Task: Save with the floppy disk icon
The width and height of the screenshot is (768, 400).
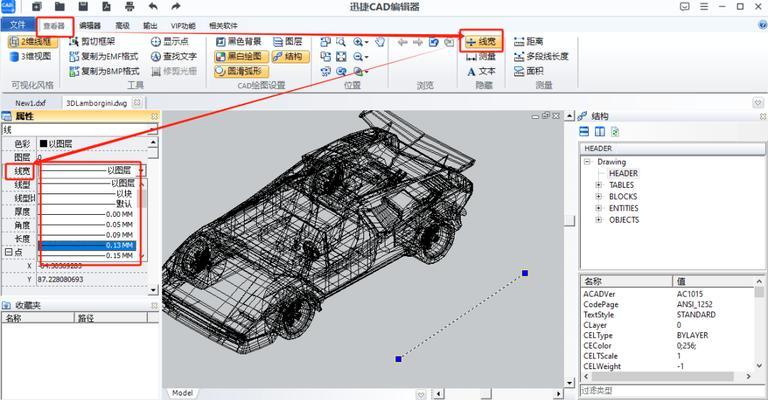Action: click(83, 7)
